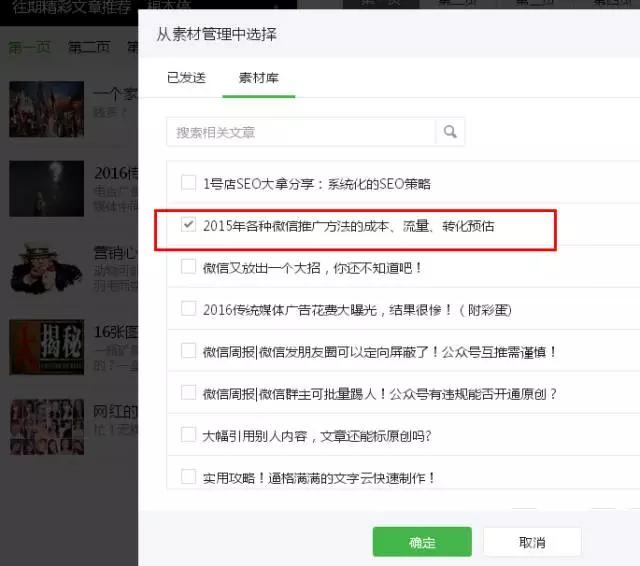Click title text 1号店SEO大拿分享：系统化的SEO策略
640x566 pixels.
point(317,184)
